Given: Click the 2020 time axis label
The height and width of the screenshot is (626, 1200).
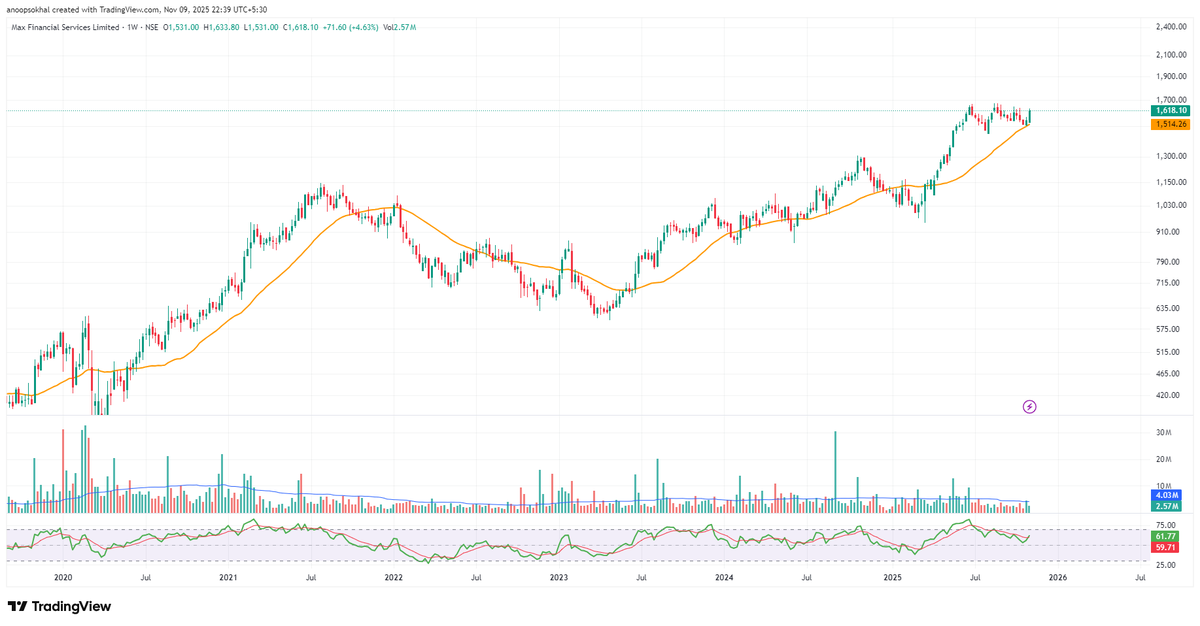Looking at the screenshot, I should [63, 578].
